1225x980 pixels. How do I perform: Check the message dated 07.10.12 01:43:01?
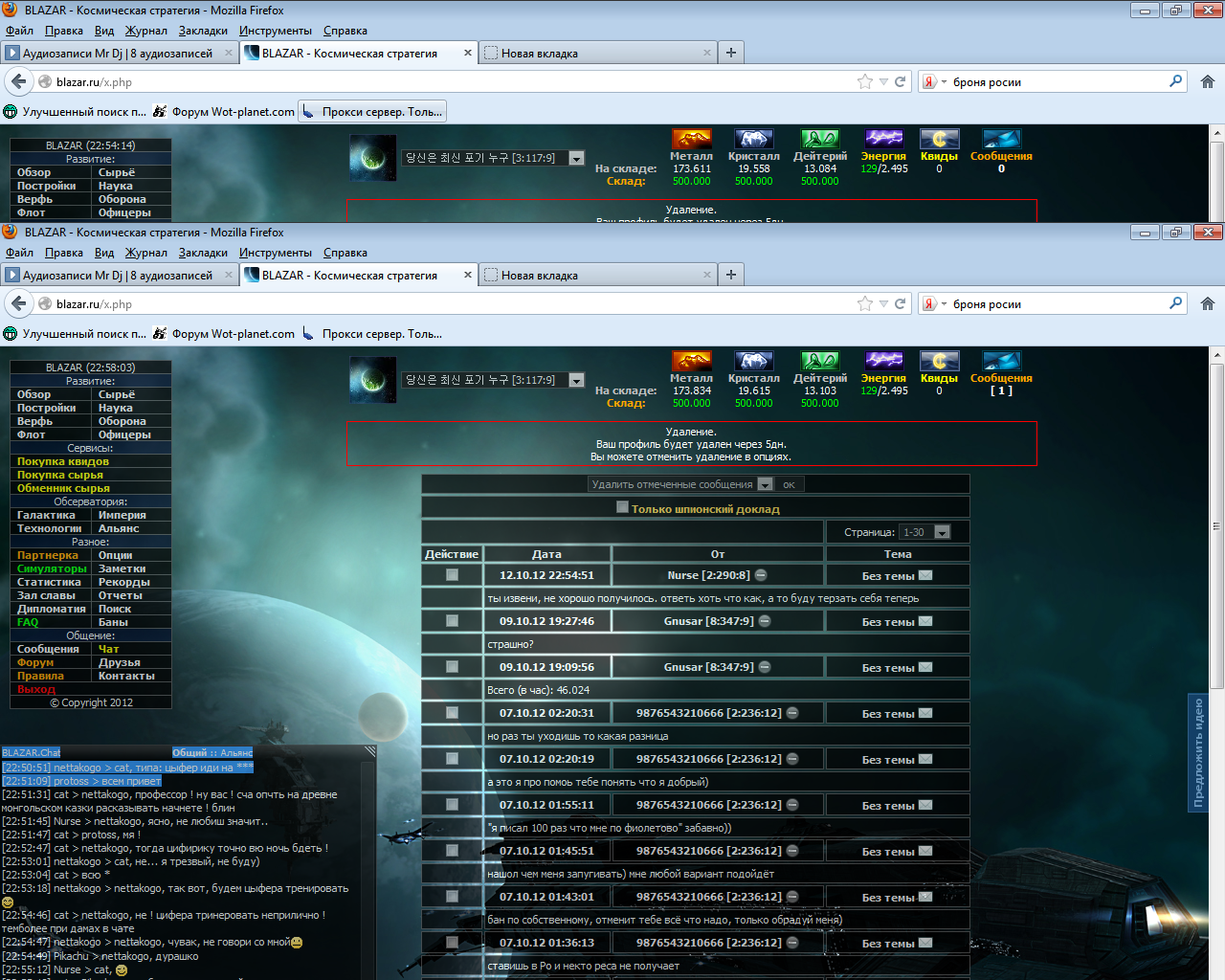point(452,897)
